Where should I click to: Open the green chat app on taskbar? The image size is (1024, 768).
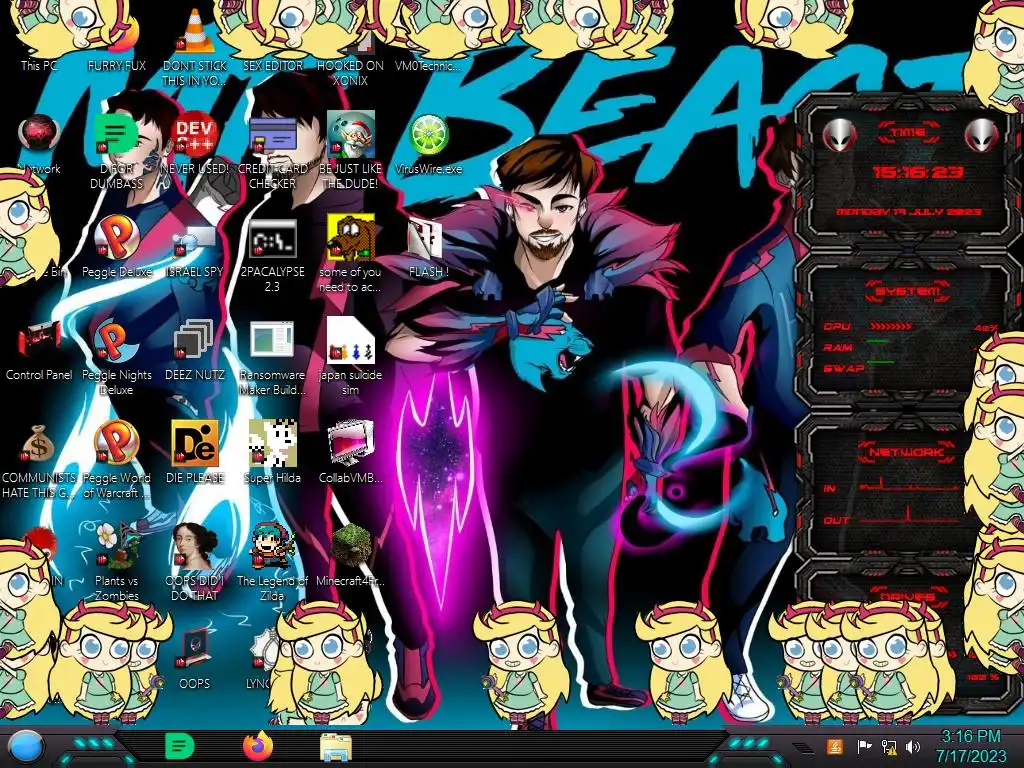click(x=180, y=746)
